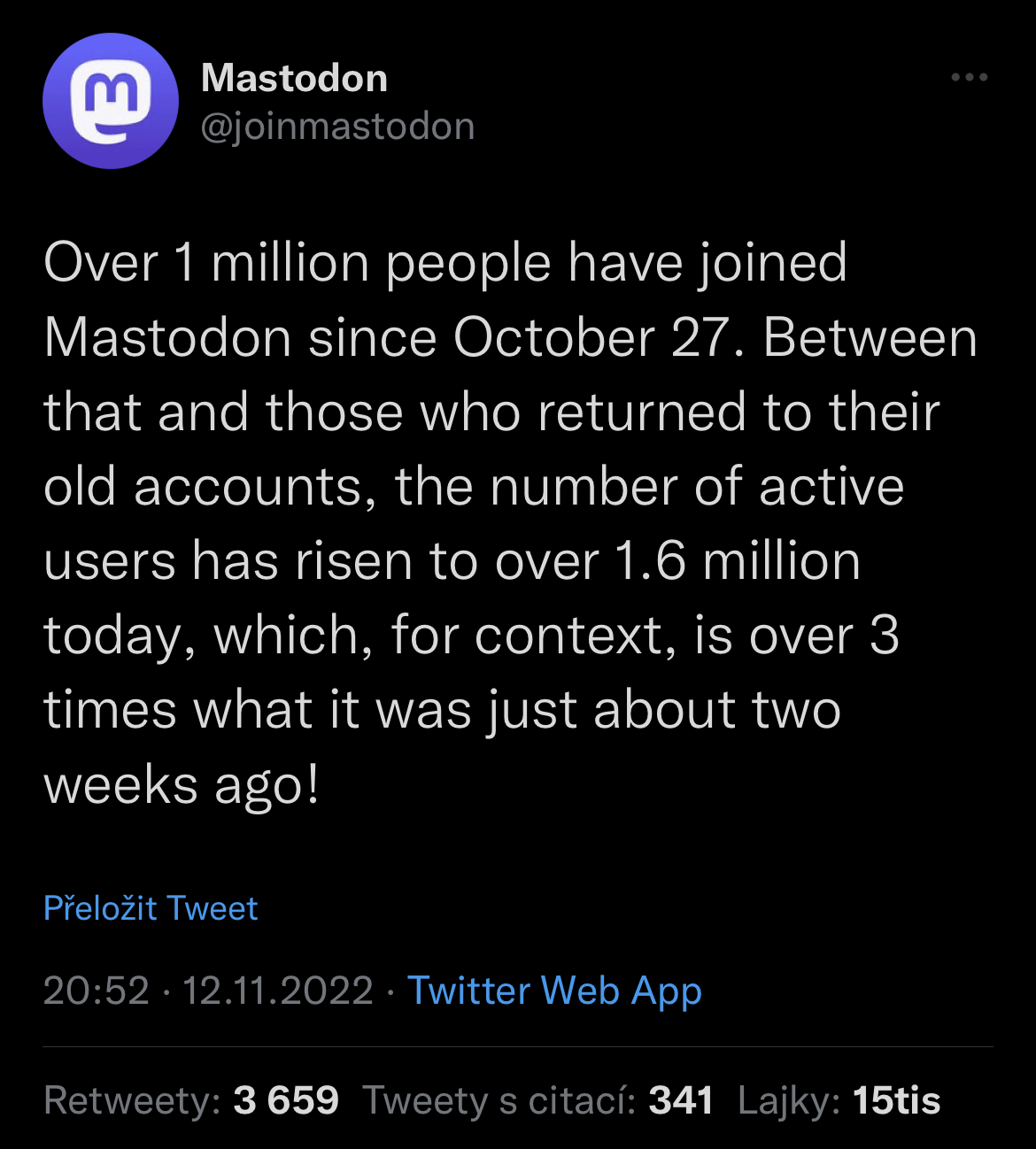Open the three-dot more options menu
This screenshot has height=1149, width=1036.
click(x=969, y=78)
